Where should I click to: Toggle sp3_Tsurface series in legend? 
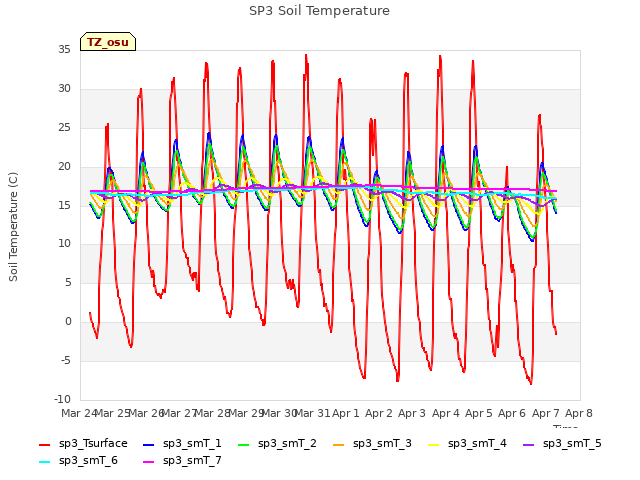pos(83,444)
